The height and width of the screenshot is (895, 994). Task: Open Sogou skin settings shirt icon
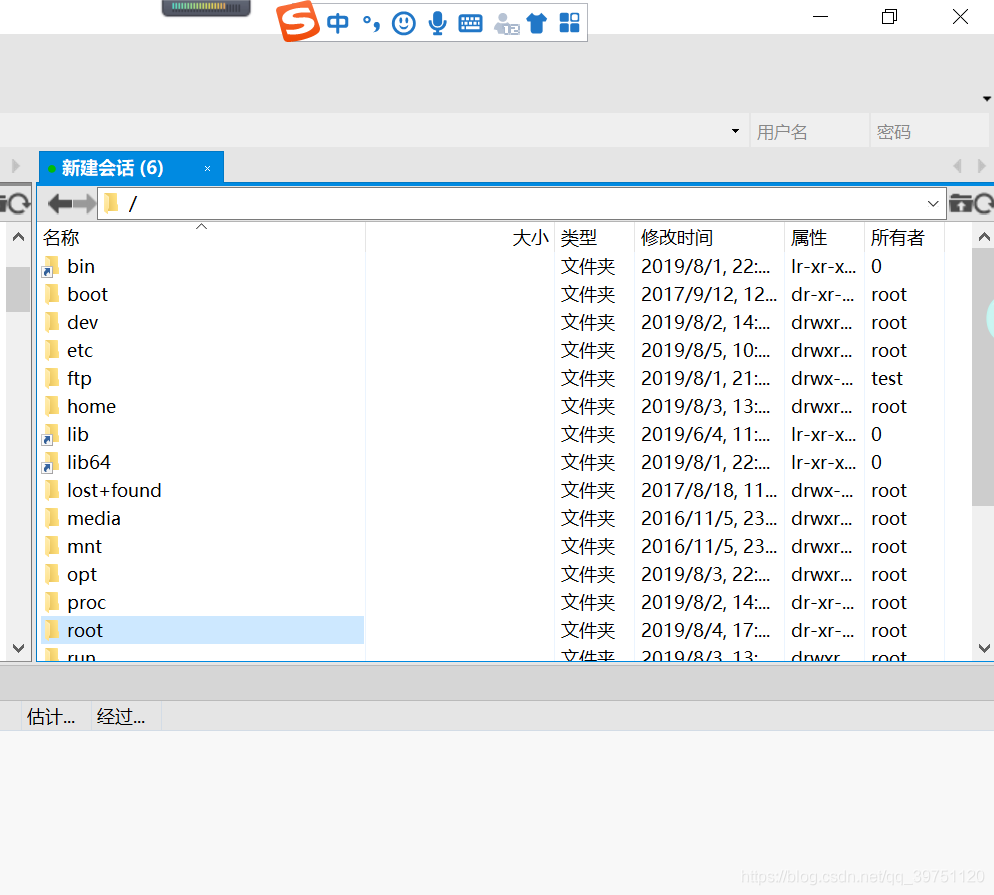click(537, 22)
